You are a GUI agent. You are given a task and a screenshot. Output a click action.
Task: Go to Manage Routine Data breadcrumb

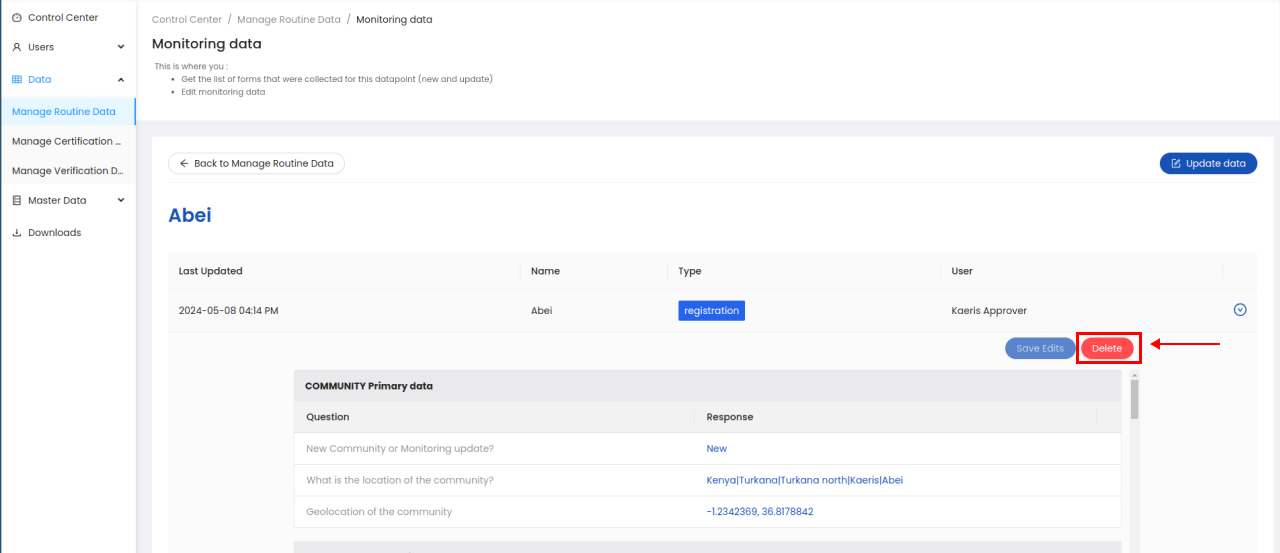(289, 20)
